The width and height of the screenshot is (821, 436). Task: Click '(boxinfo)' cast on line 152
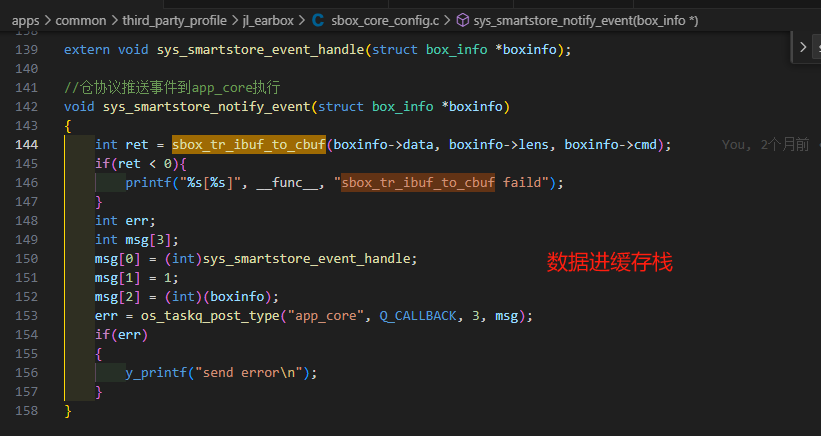tap(237, 297)
